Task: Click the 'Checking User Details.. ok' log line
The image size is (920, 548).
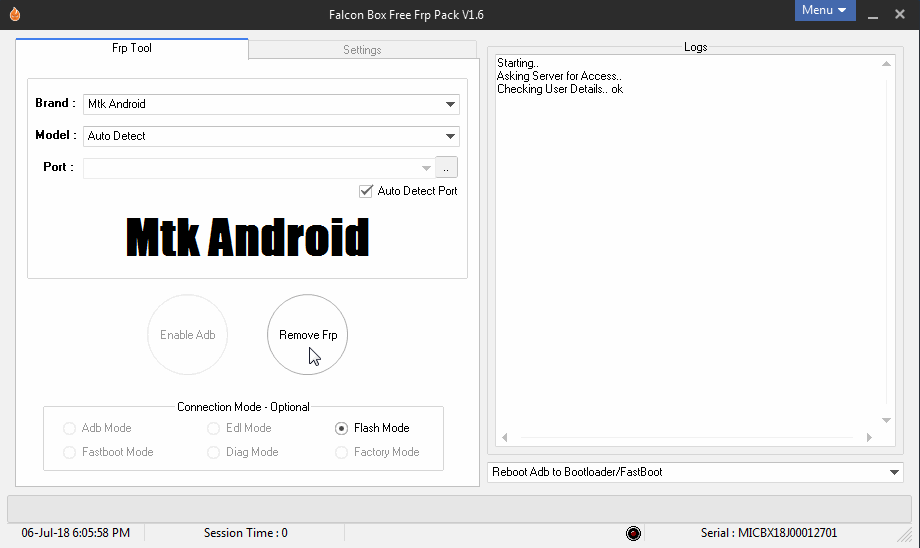Action: pyautogui.click(x=560, y=89)
